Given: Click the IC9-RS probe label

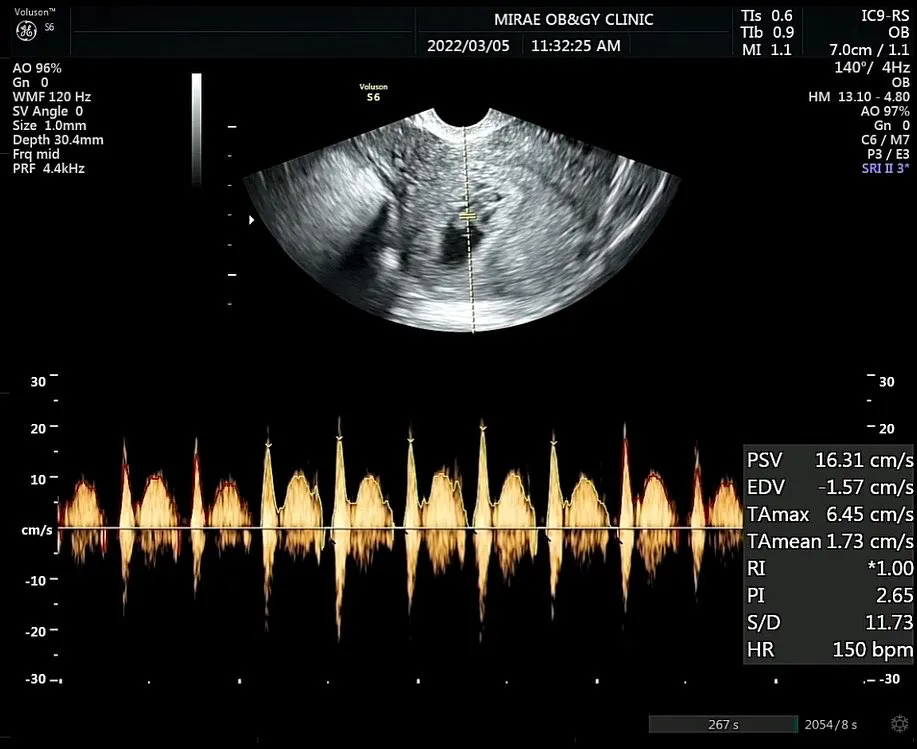Looking at the screenshot, I should click(x=885, y=16).
